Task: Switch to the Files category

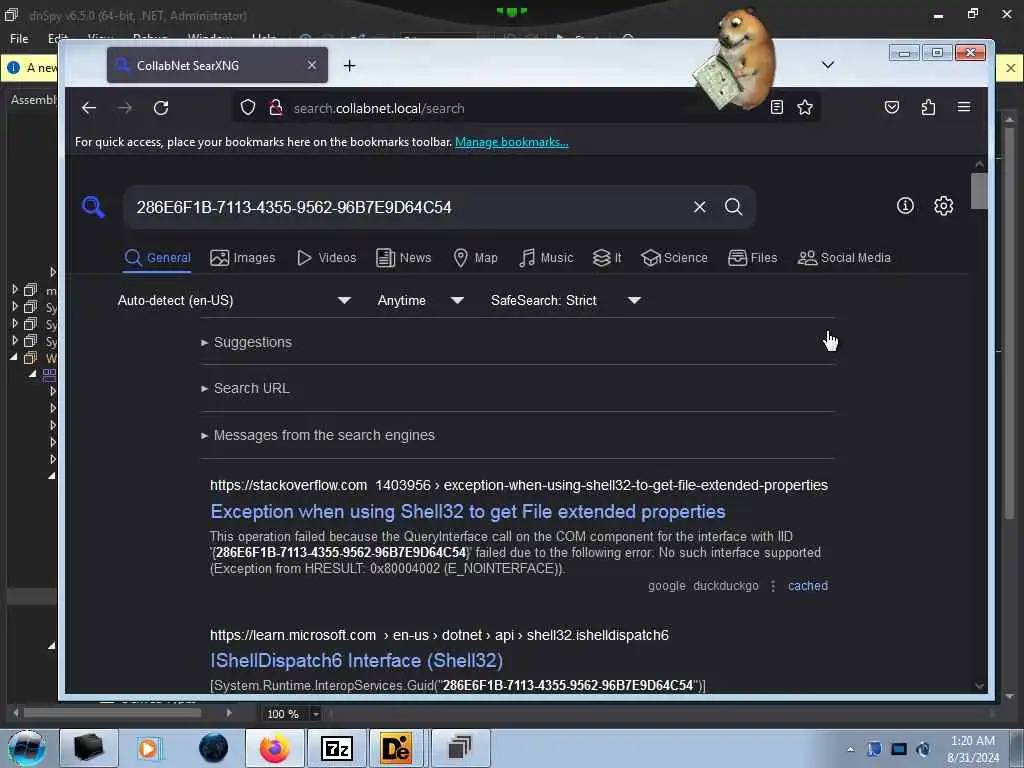Action: click(x=752, y=258)
